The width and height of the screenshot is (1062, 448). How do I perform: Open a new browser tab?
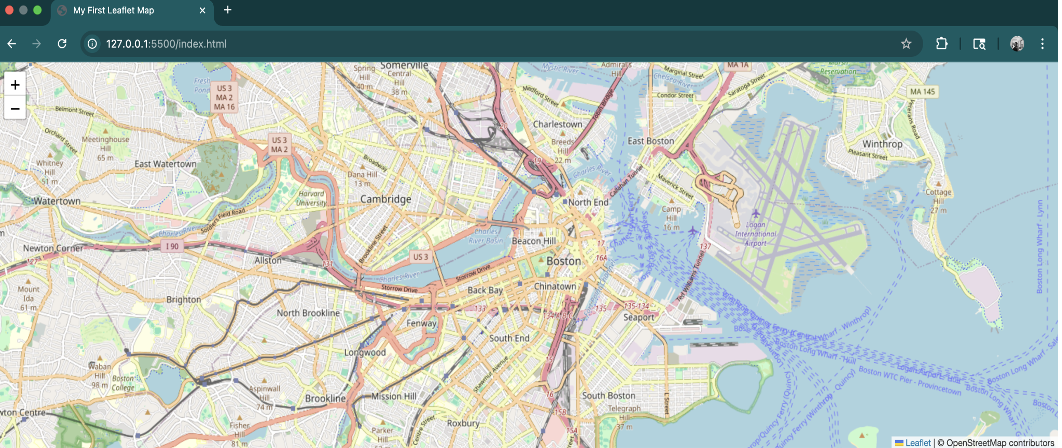227,10
